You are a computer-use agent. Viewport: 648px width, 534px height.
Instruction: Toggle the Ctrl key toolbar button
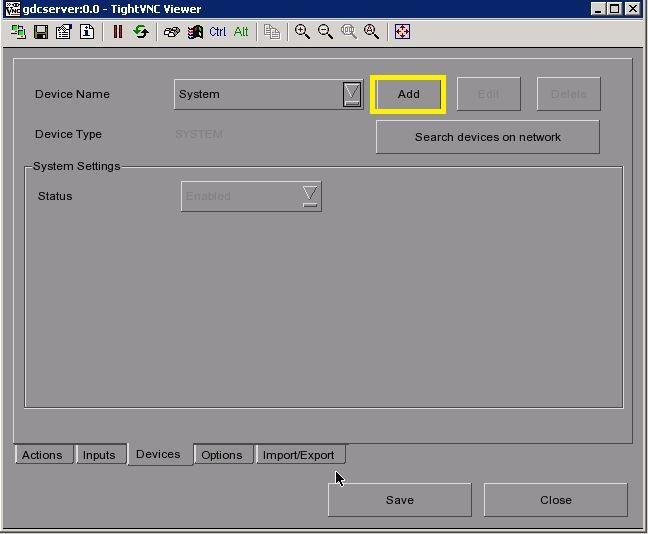tap(218, 32)
